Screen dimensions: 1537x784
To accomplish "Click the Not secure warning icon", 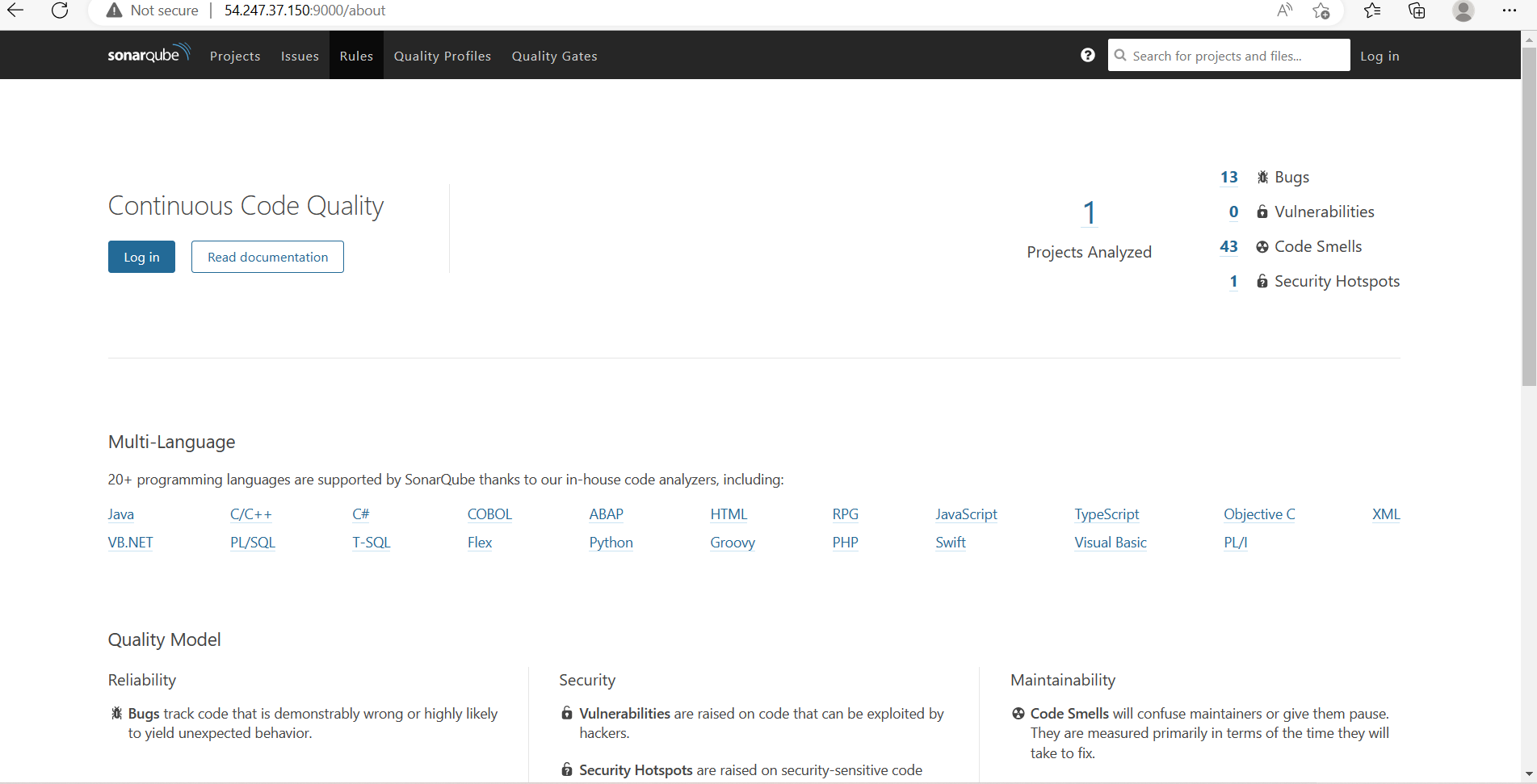I will [115, 10].
